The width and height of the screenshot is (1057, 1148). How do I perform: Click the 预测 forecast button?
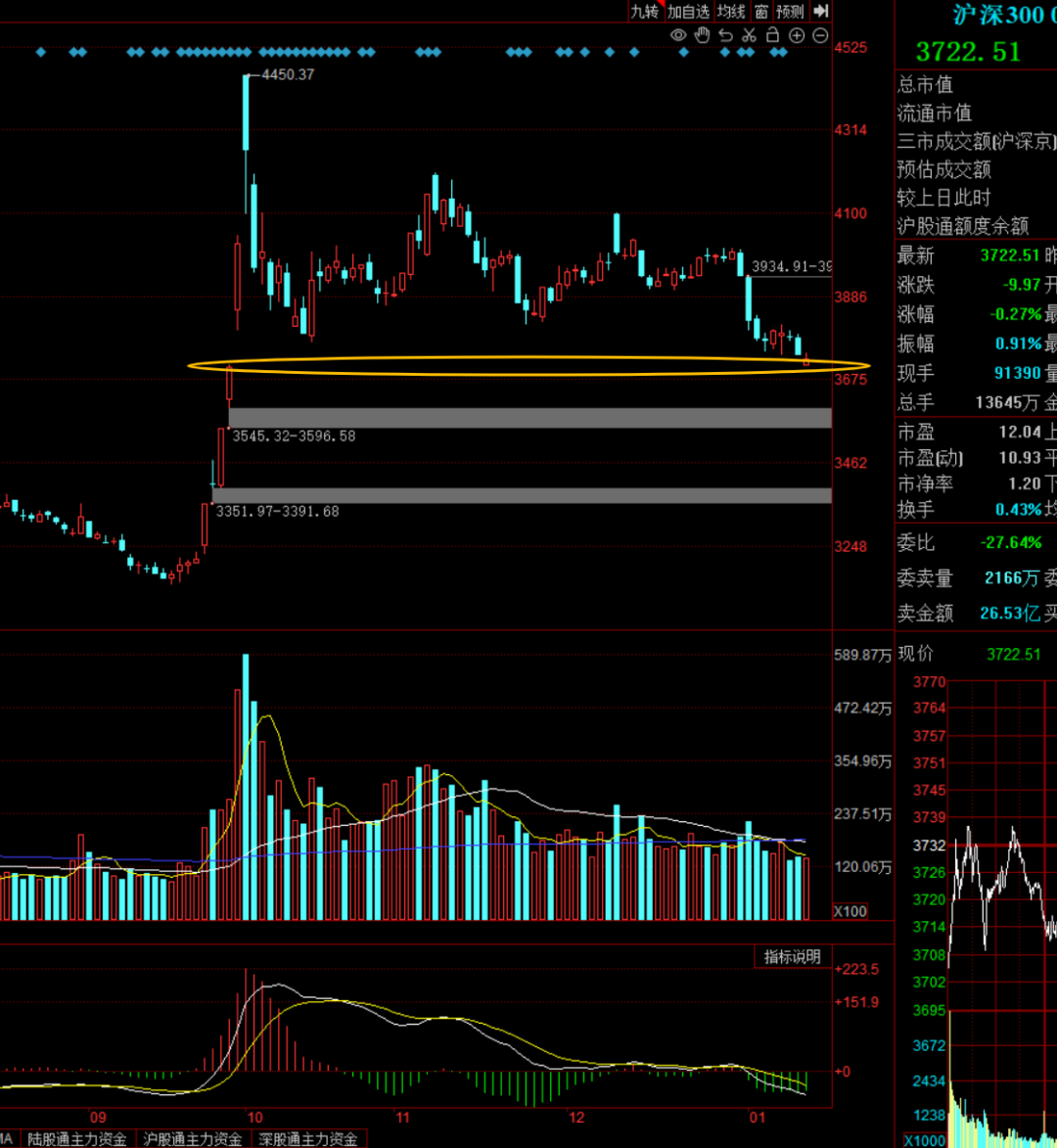coord(790,11)
